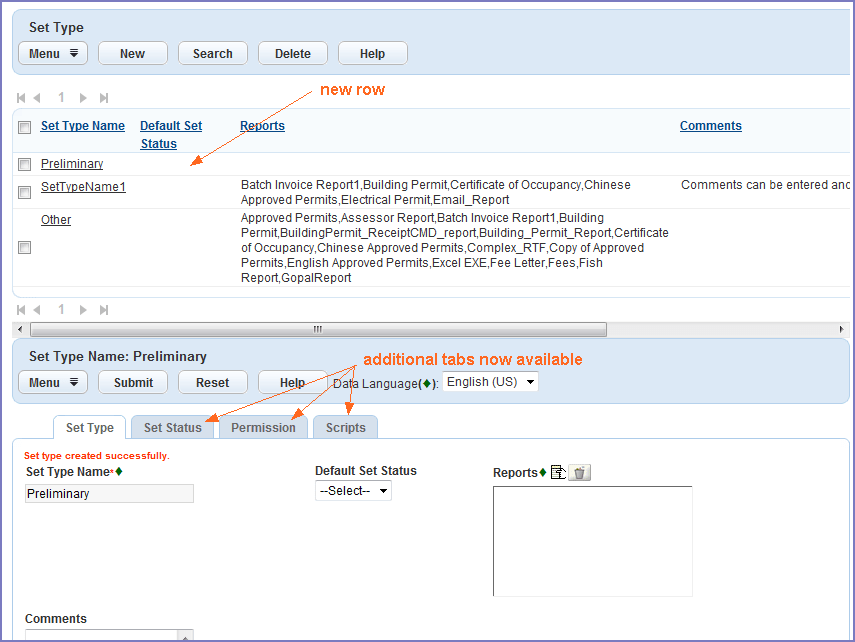
Task: Open the Permission tab
Action: pos(263,428)
